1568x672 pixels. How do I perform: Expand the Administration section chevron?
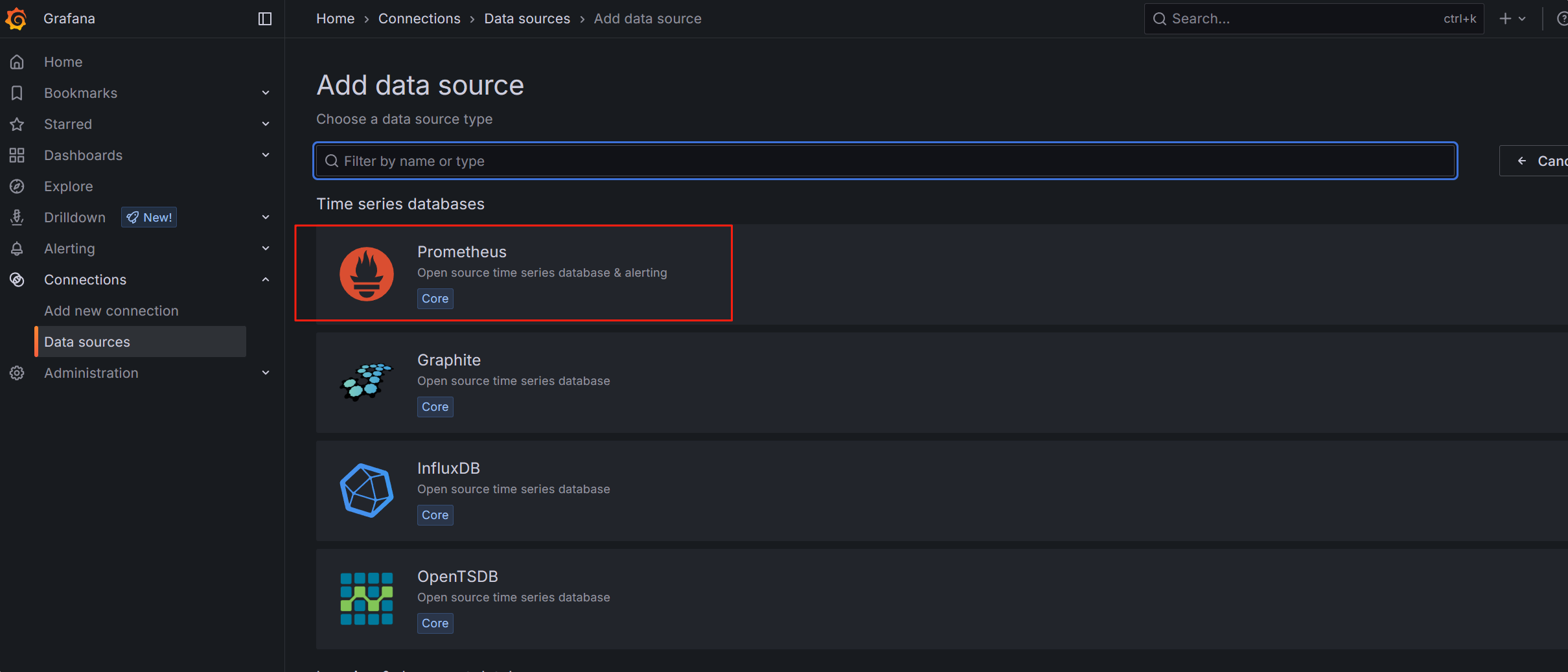coord(266,373)
